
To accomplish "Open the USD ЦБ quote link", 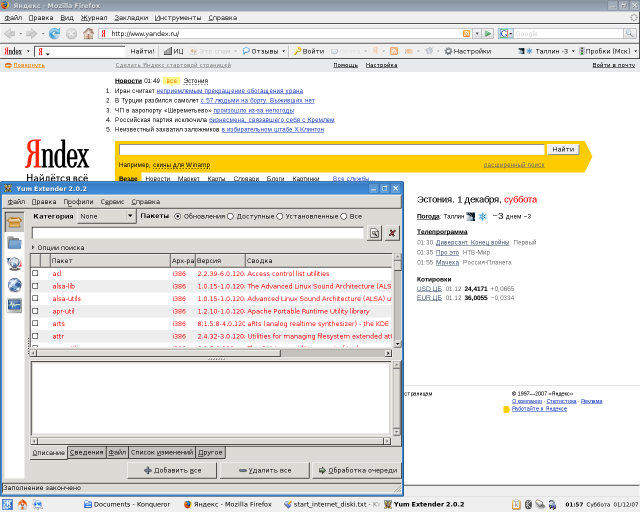I will click(429, 289).
